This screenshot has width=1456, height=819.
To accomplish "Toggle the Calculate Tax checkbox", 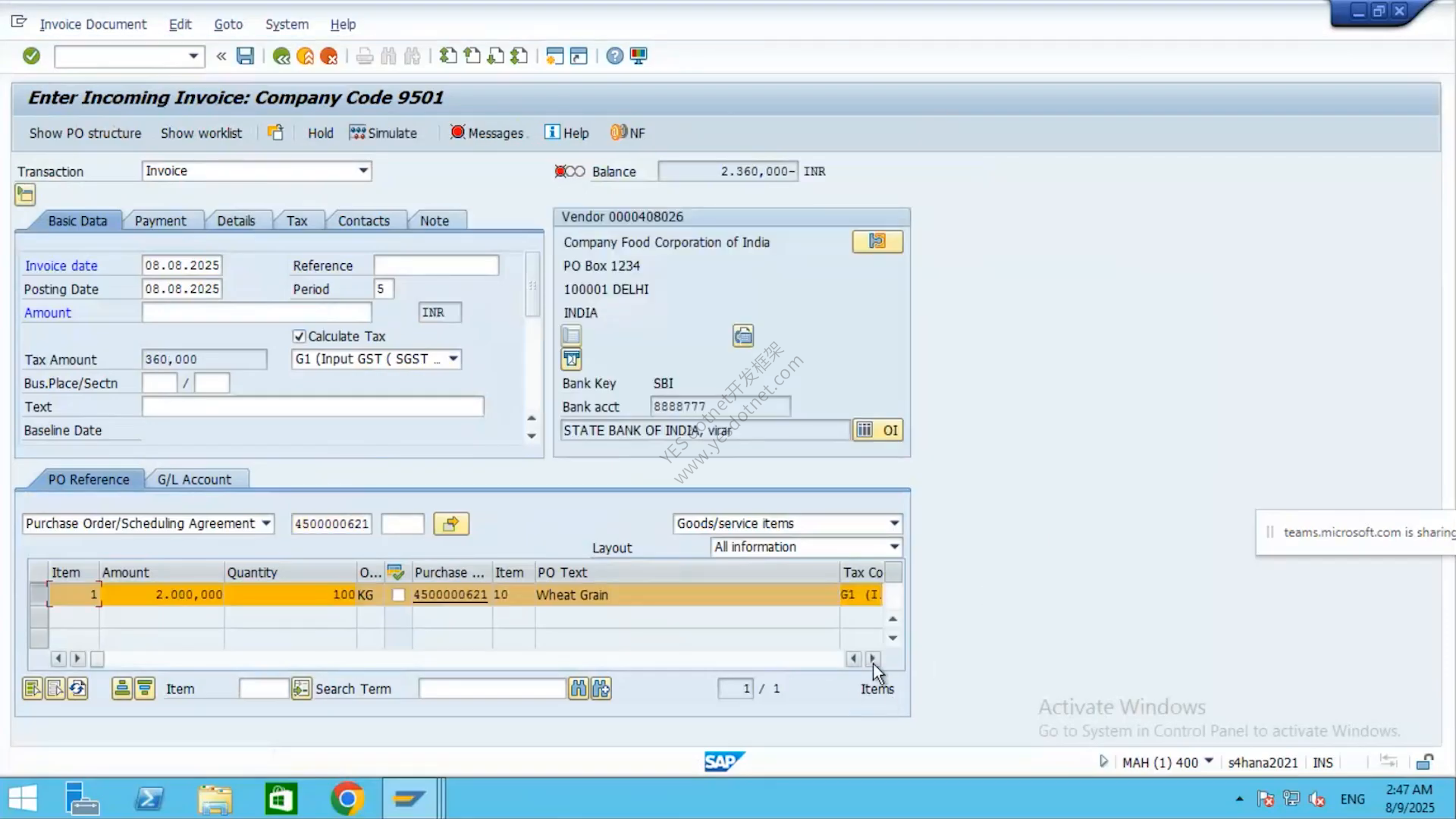I will pyautogui.click(x=299, y=336).
